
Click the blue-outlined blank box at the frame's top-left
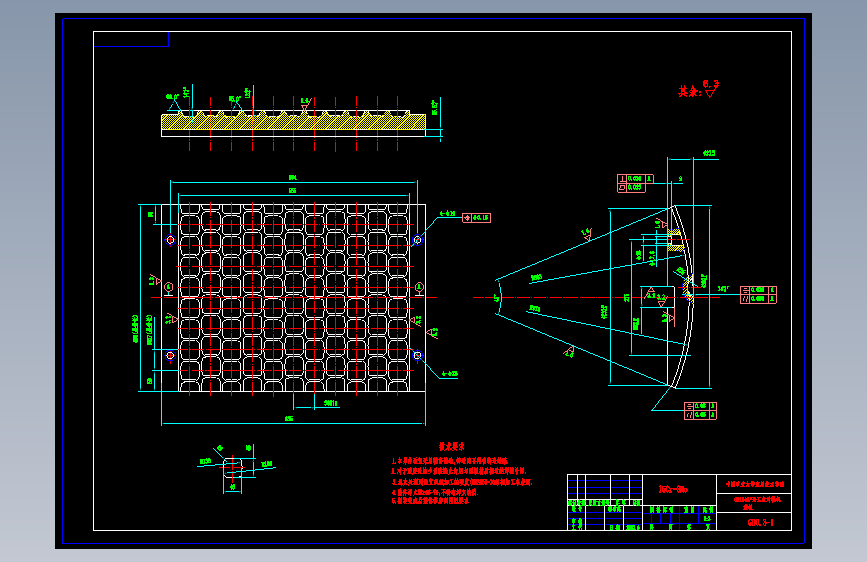pyautogui.click(x=131, y=39)
